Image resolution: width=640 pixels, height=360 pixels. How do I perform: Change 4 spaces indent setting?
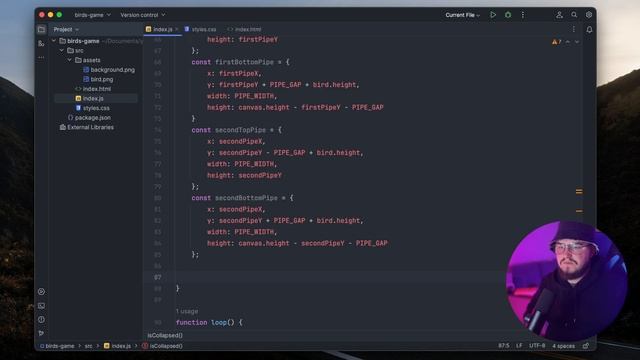click(563, 346)
